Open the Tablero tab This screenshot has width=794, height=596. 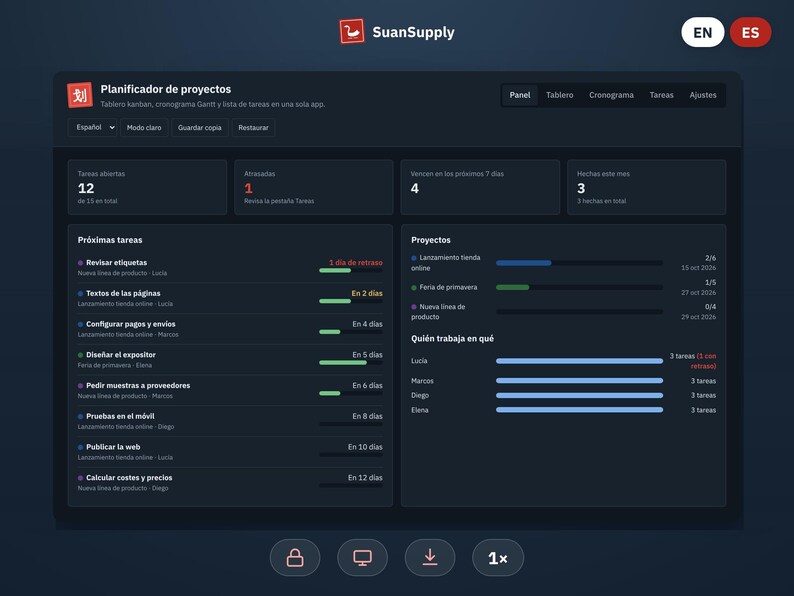point(560,95)
